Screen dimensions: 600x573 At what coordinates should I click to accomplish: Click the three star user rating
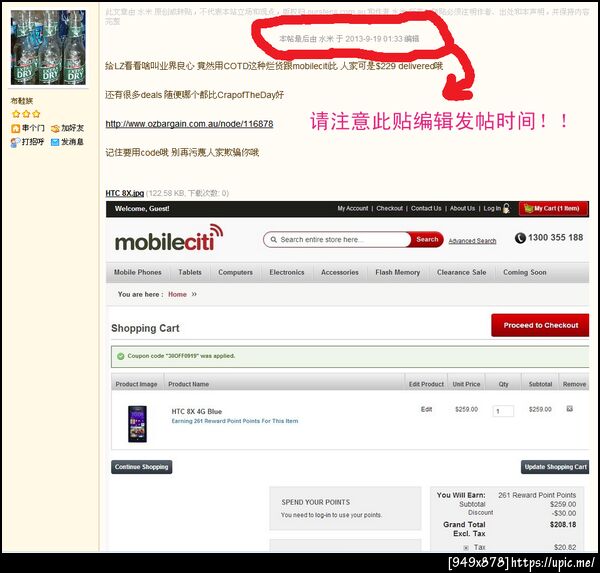[26, 114]
